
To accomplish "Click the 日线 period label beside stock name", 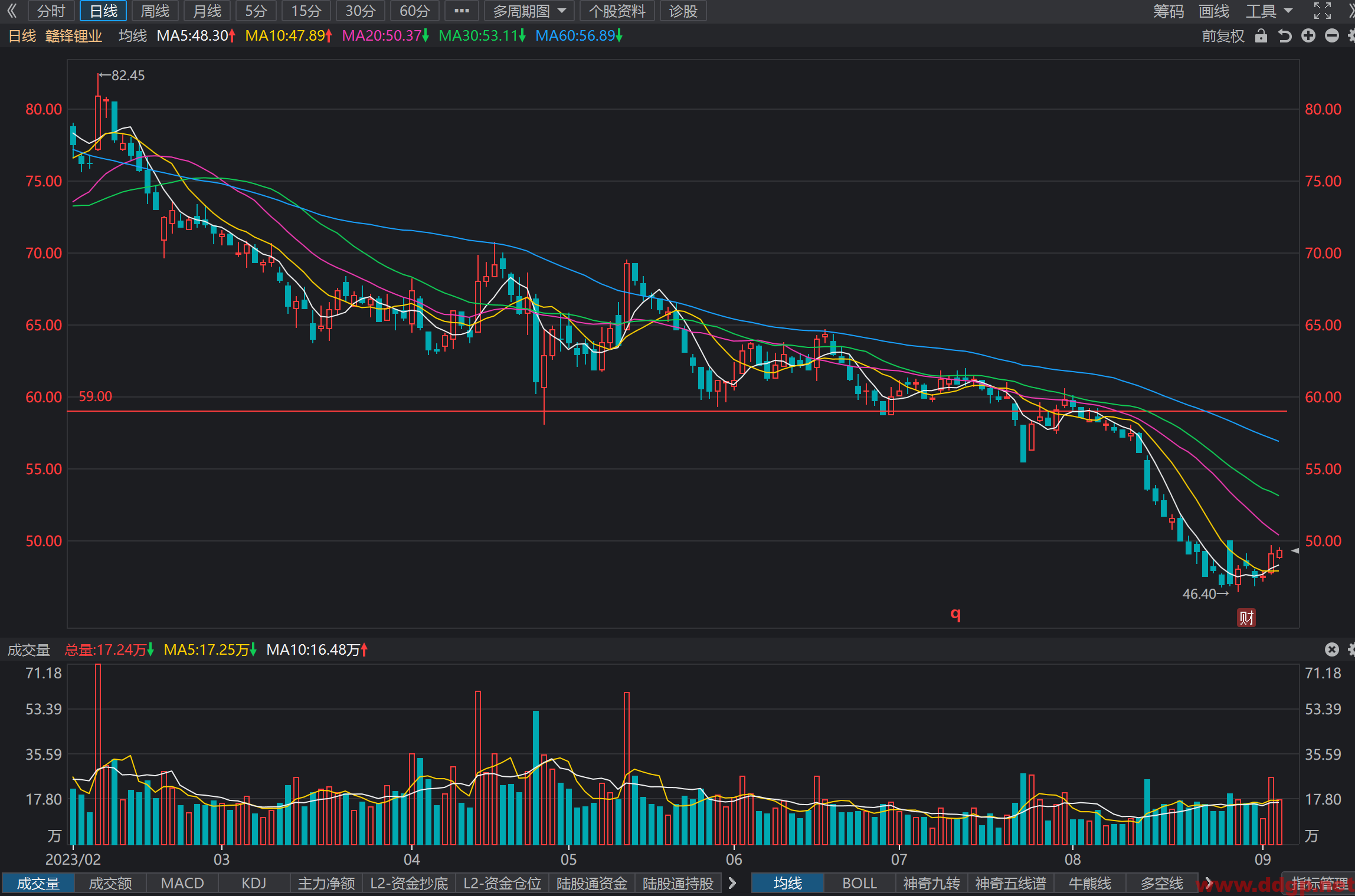I will 22,36.
